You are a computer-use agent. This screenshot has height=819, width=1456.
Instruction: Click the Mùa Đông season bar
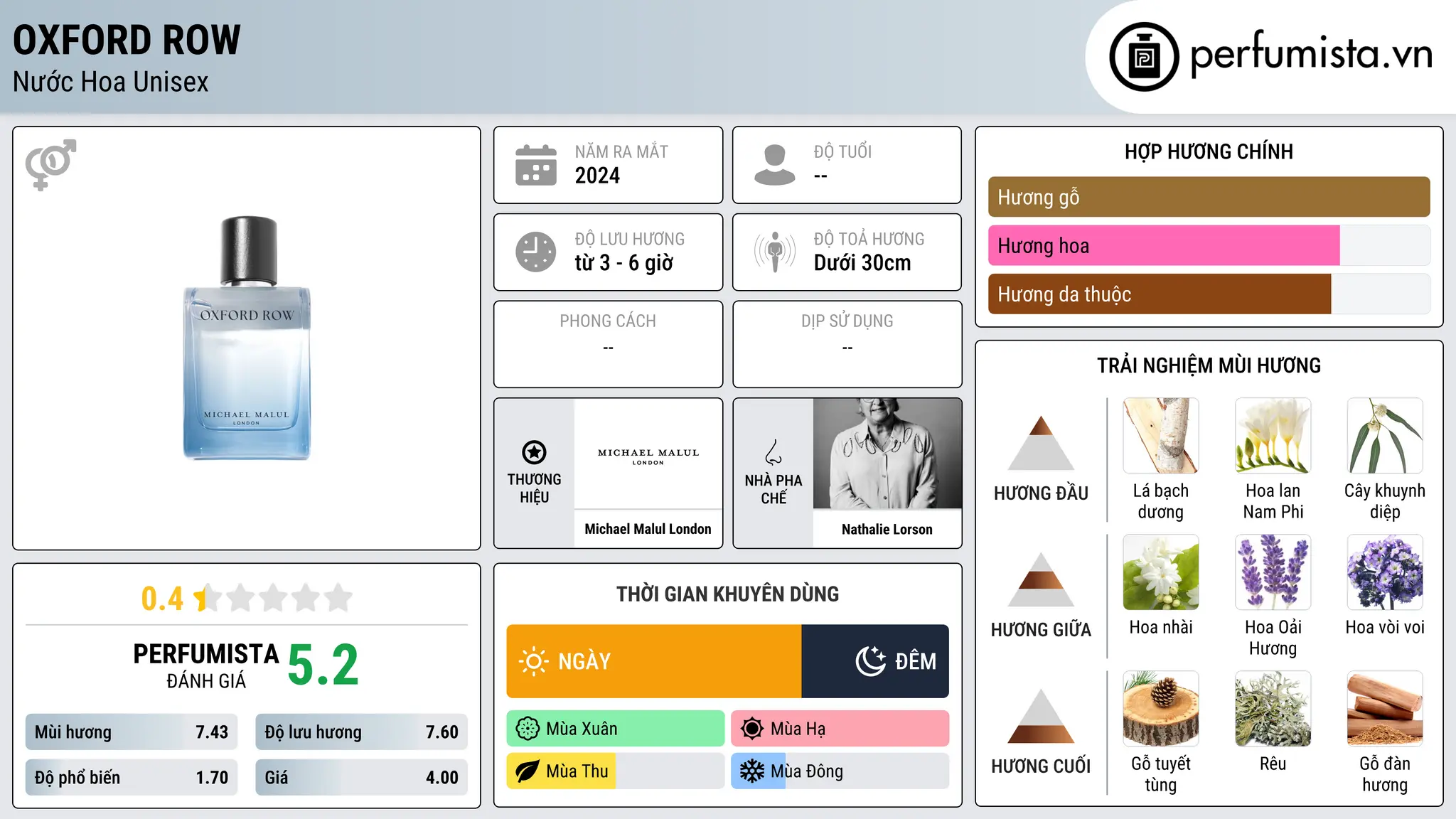pyautogui.click(x=840, y=771)
